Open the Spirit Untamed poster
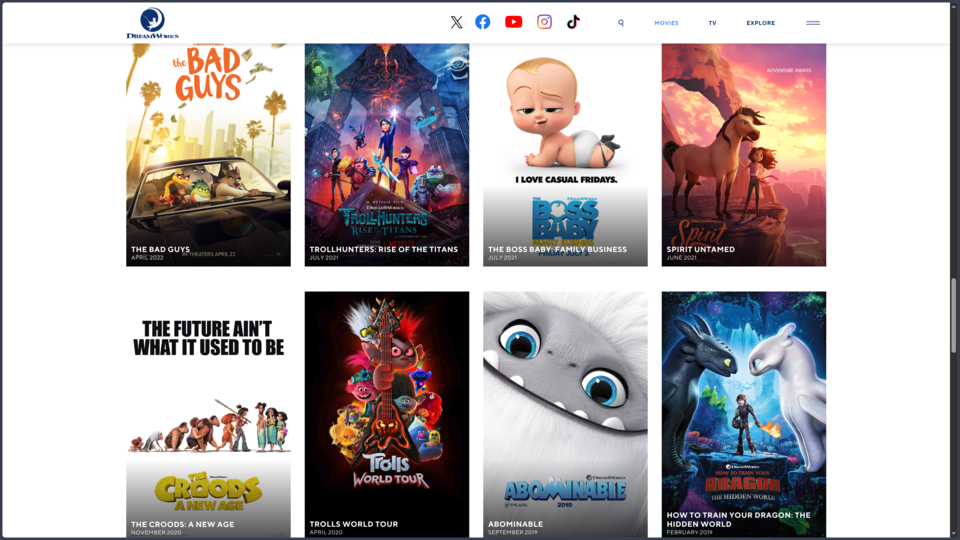This screenshot has width=960, height=540. 744,154
